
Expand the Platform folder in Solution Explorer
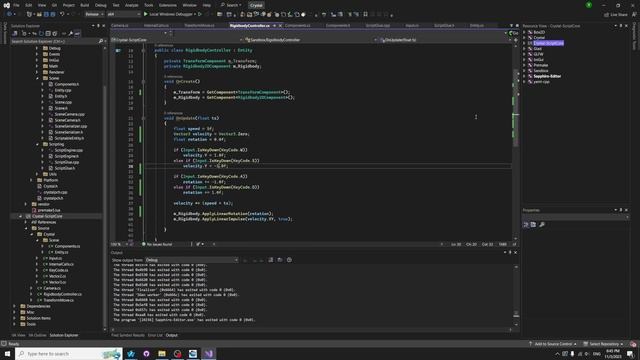pos(31,180)
